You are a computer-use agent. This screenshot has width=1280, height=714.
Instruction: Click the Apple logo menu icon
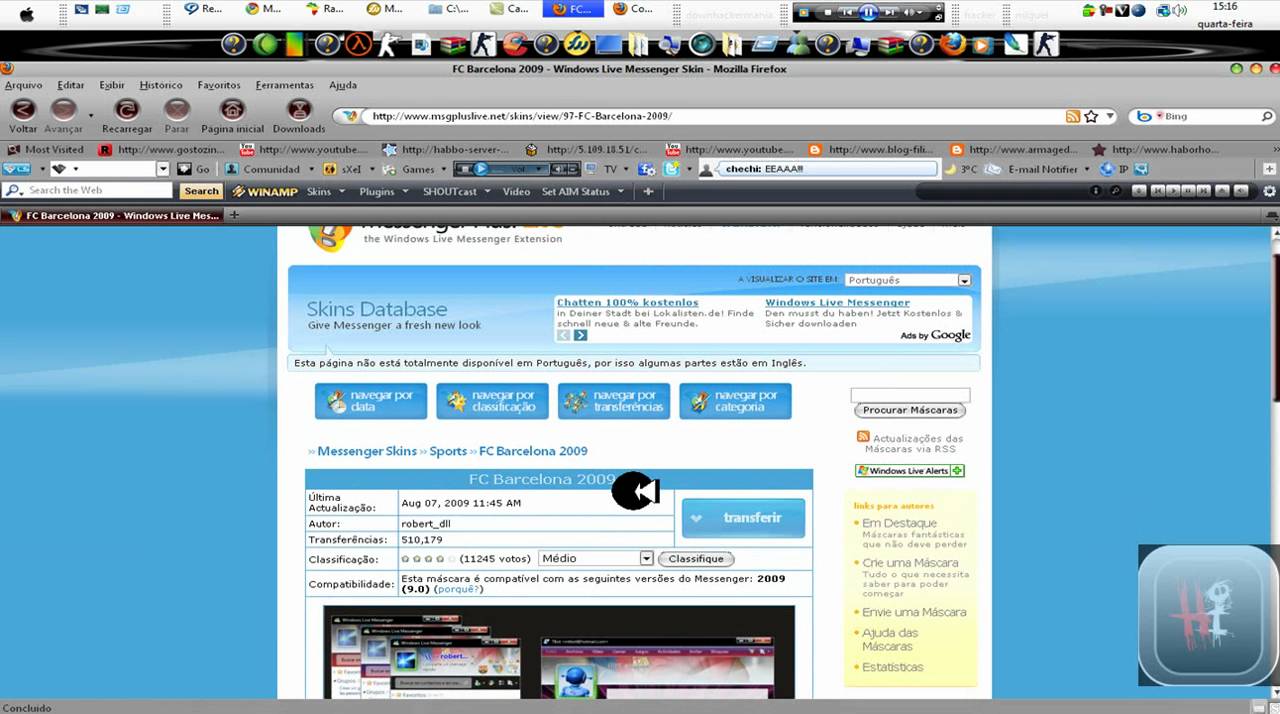click(26, 14)
